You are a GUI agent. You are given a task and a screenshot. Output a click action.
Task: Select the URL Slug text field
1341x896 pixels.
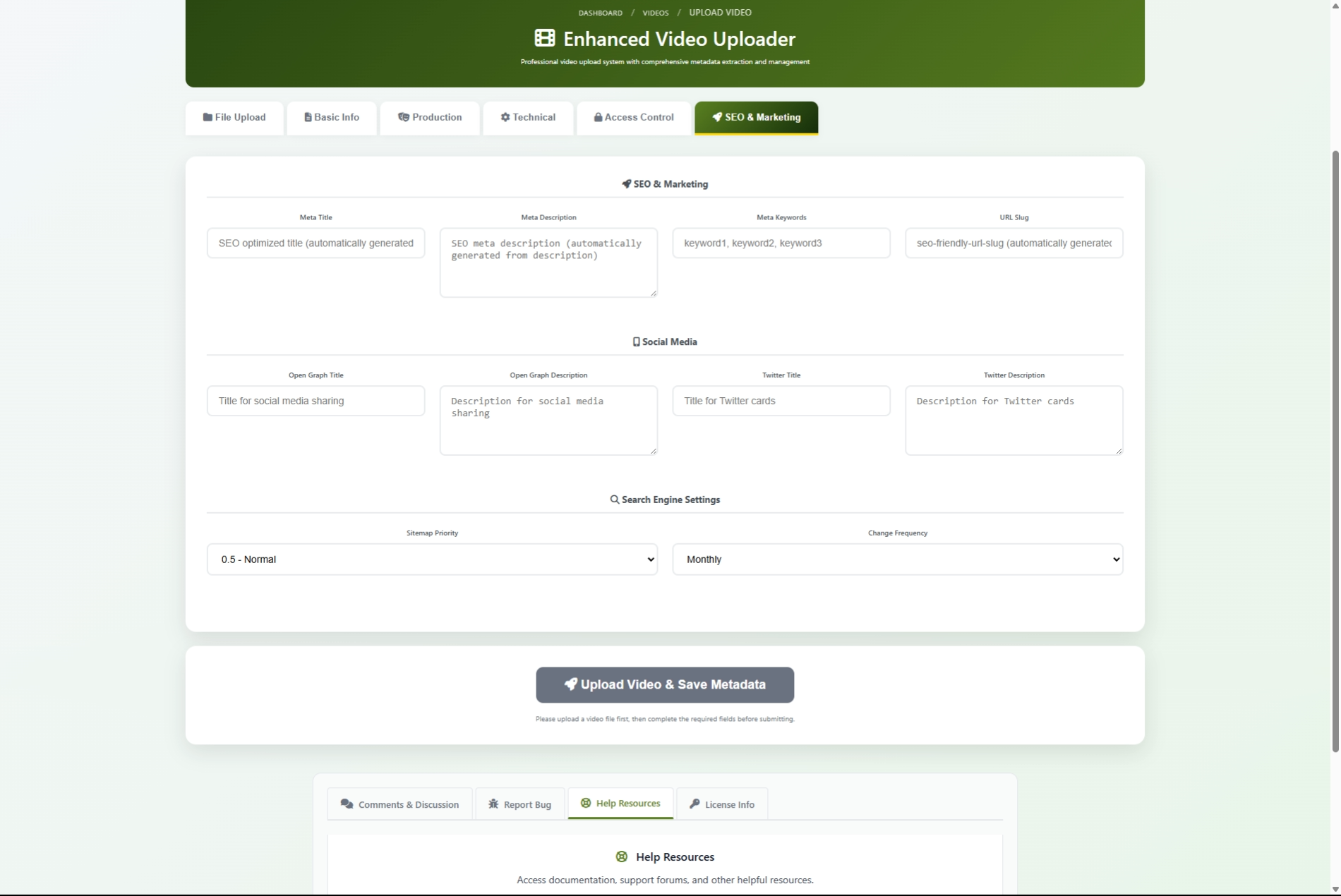tap(1014, 243)
